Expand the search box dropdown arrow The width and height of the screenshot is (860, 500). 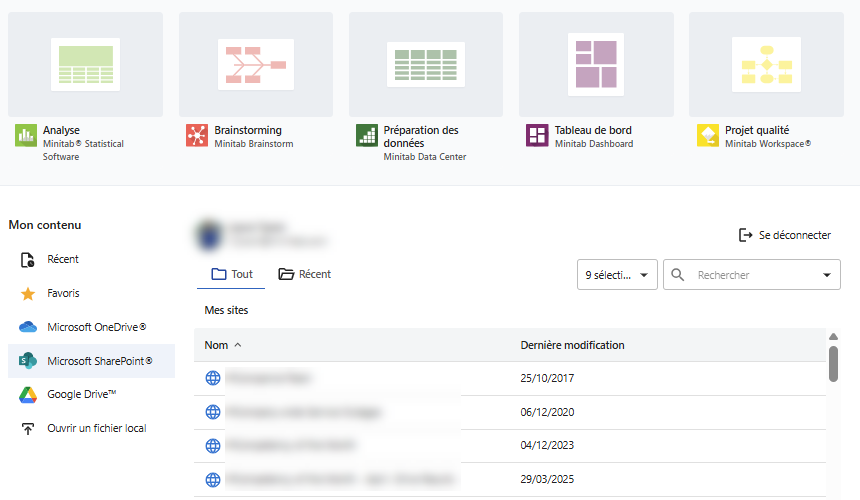(827, 275)
